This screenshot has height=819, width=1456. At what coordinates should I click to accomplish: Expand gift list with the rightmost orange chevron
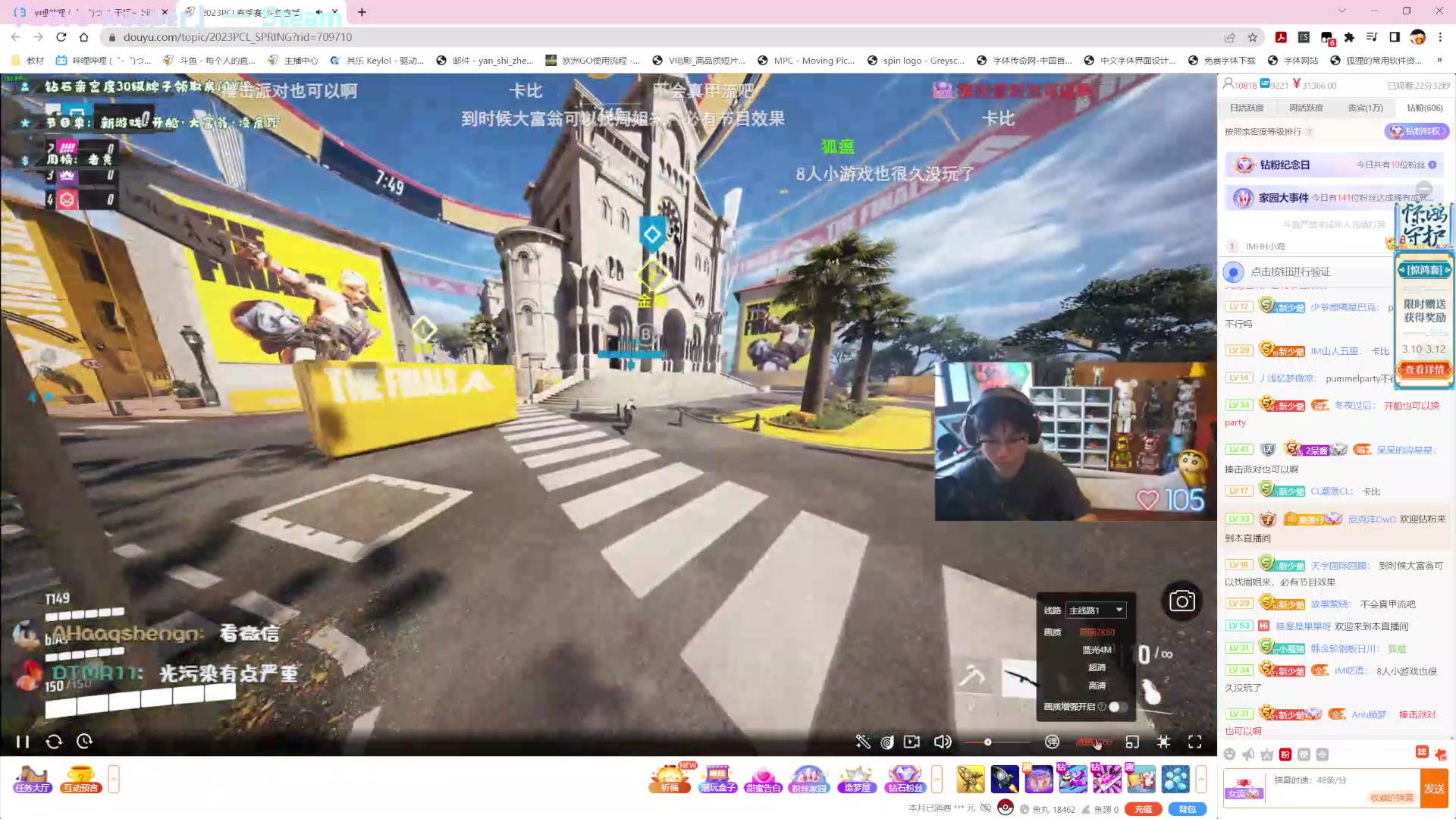[x=1201, y=779]
